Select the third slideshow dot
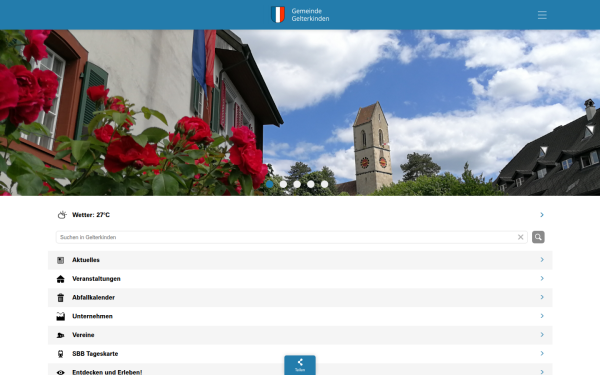The image size is (600, 375). point(297,184)
